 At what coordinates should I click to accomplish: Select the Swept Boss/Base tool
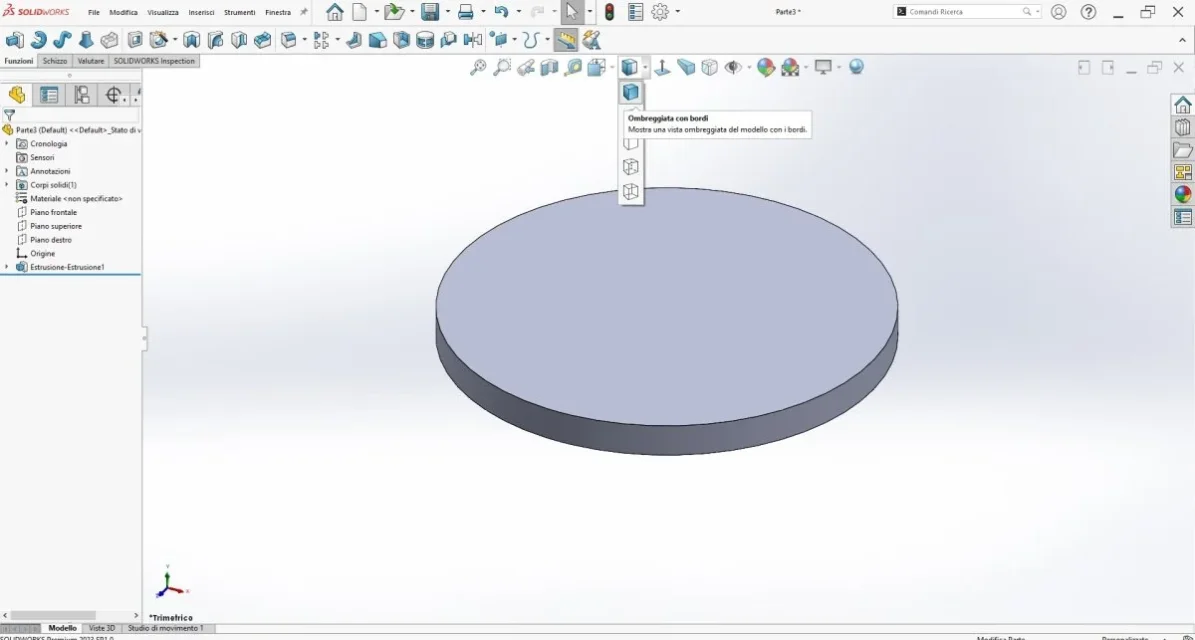click(x=62, y=40)
